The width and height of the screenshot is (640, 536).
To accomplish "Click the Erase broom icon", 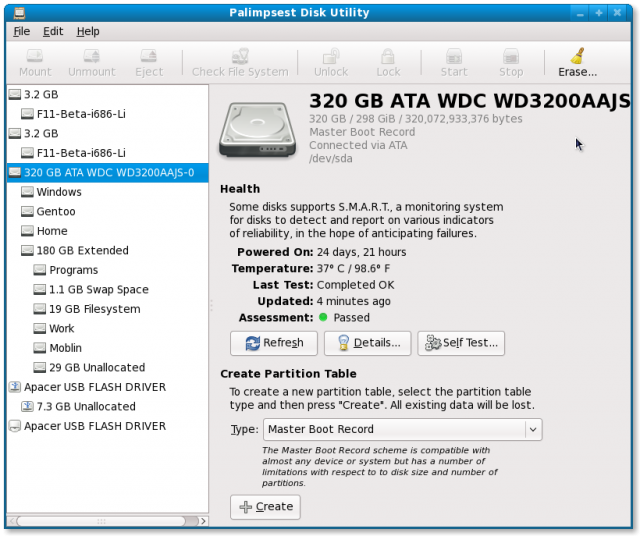I will coord(578,56).
